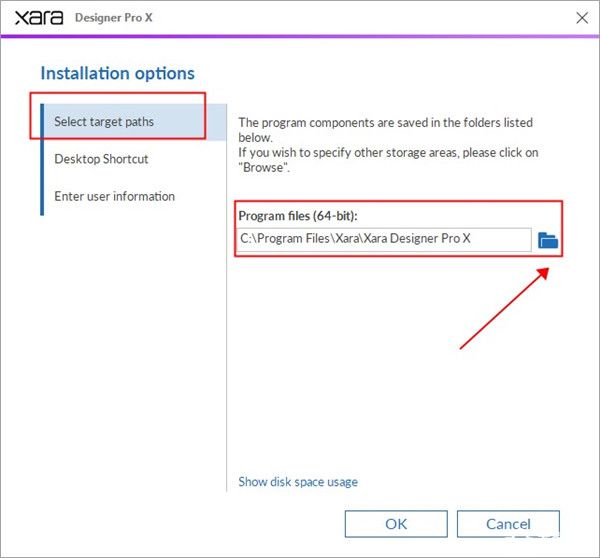Cancel the installation options dialog
Image resolution: width=600 pixels, height=558 pixels.
click(508, 524)
